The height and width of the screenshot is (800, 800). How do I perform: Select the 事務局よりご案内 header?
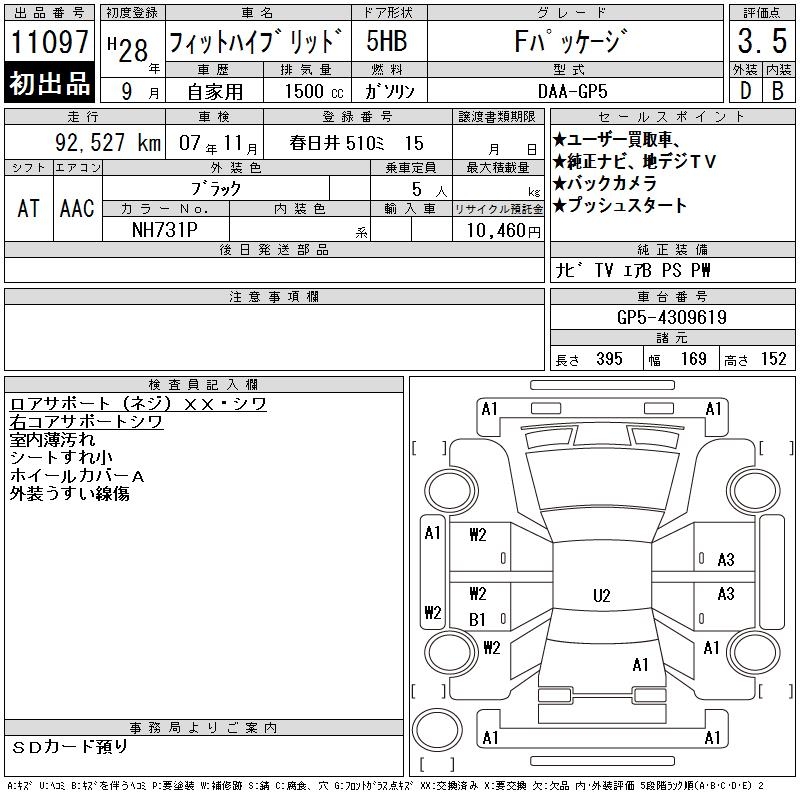tap(204, 728)
